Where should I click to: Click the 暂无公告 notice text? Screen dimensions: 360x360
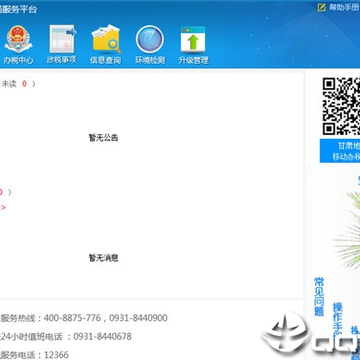tap(103, 138)
